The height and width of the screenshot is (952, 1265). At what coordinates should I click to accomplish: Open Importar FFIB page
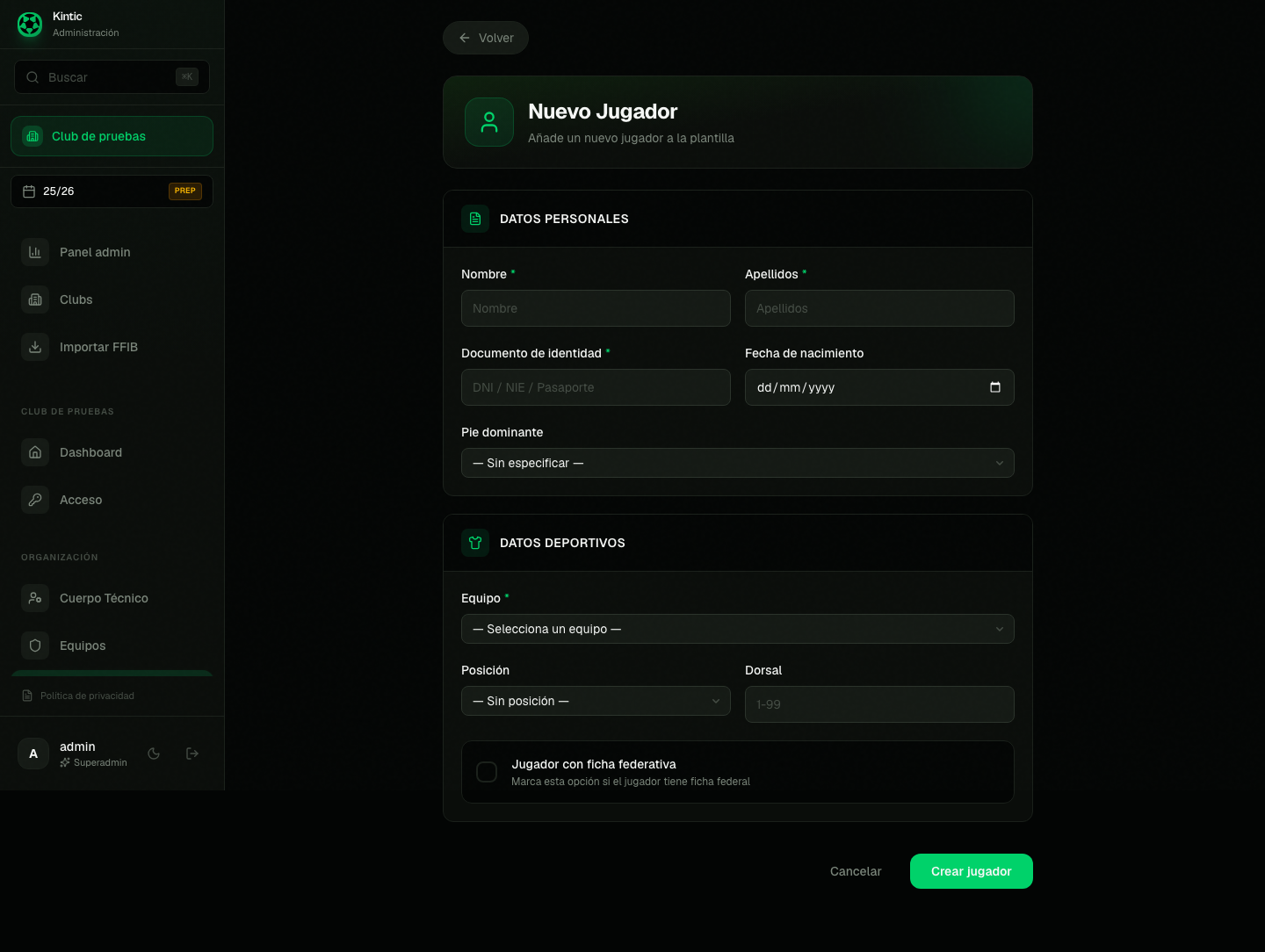[112, 347]
